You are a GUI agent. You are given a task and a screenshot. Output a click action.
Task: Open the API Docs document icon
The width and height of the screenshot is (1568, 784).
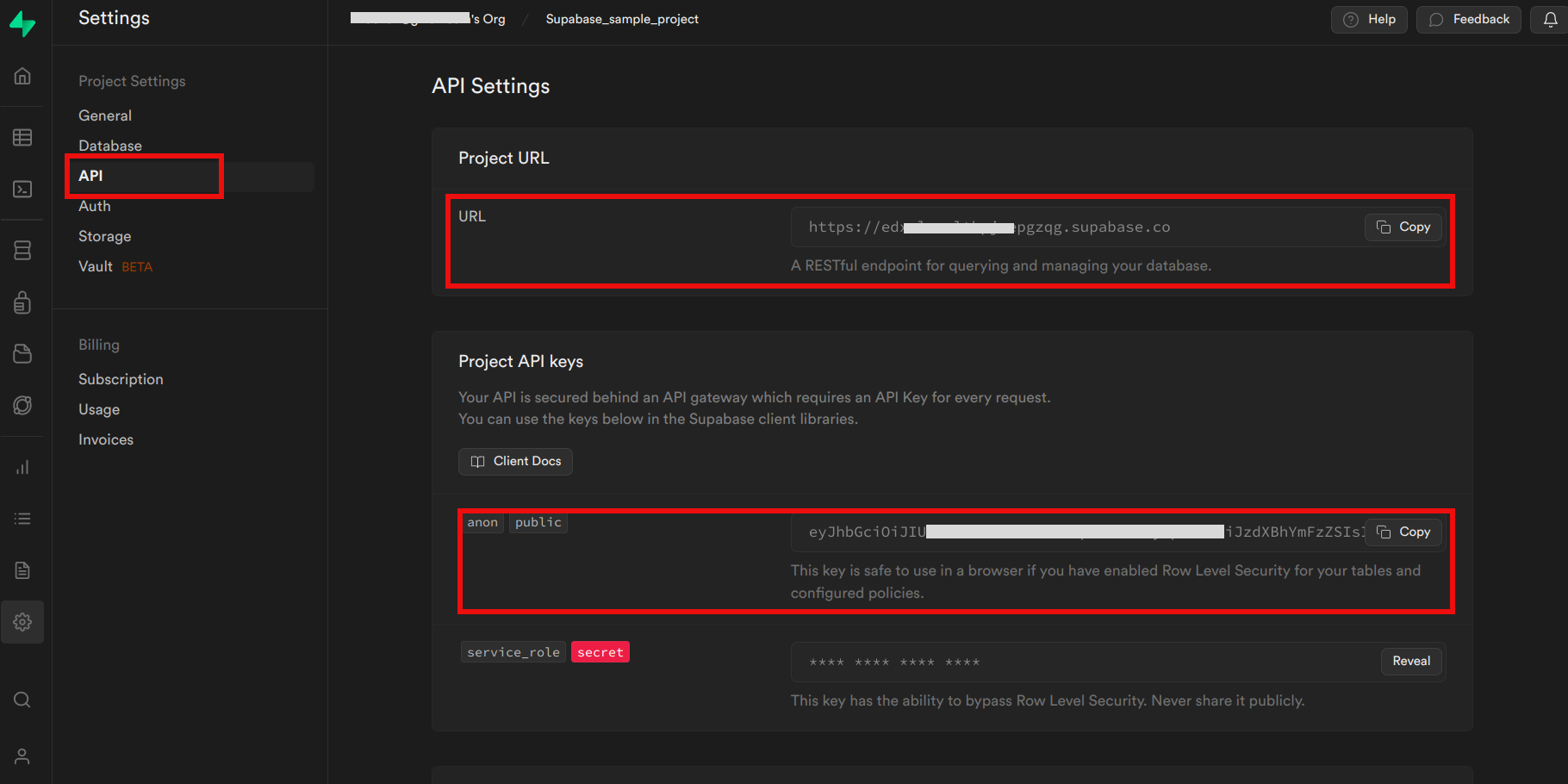pos(22,570)
